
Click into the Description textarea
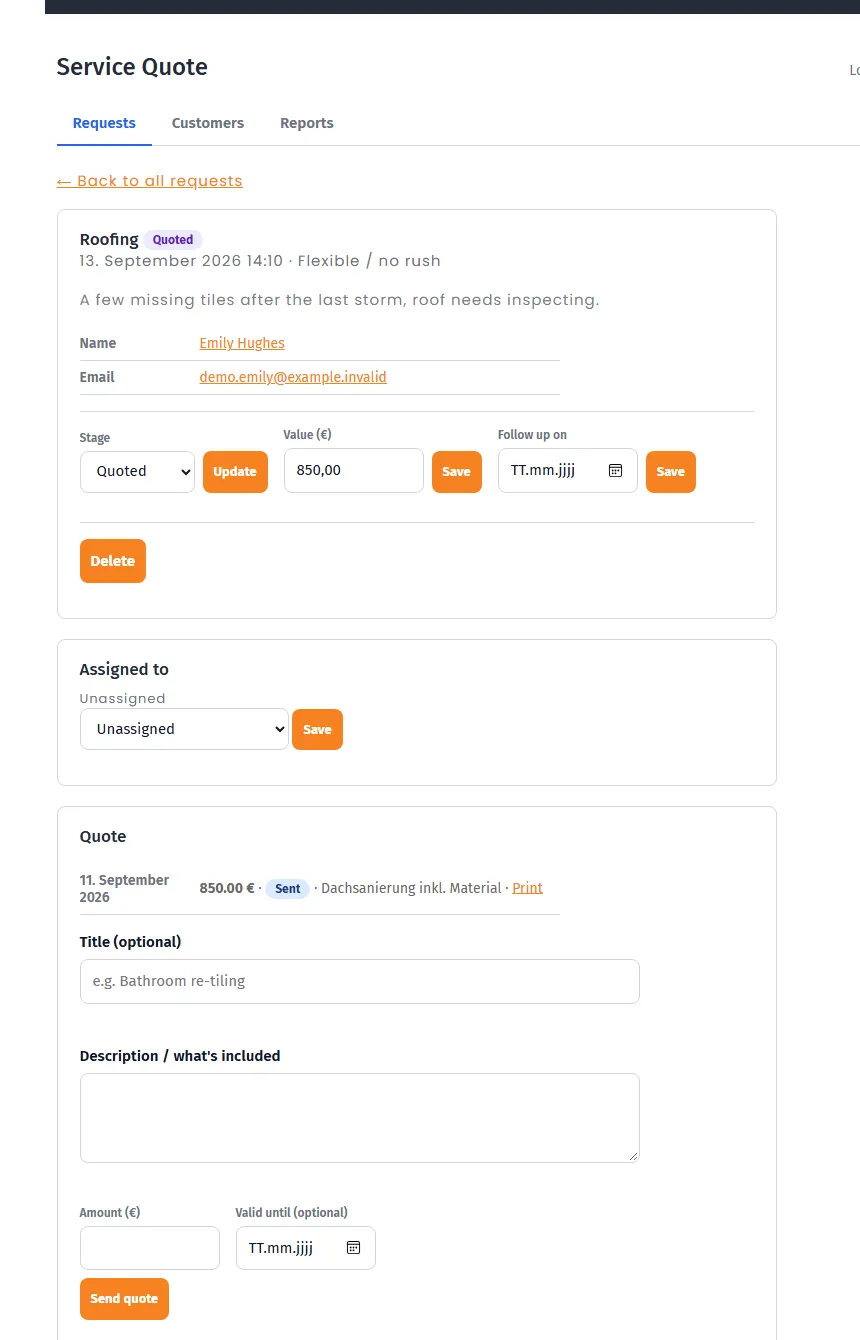[x=360, y=1118]
